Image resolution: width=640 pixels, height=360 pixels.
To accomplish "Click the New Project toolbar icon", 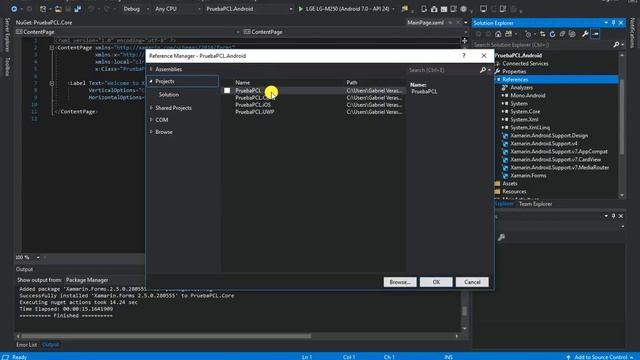I will click(x=43, y=9).
